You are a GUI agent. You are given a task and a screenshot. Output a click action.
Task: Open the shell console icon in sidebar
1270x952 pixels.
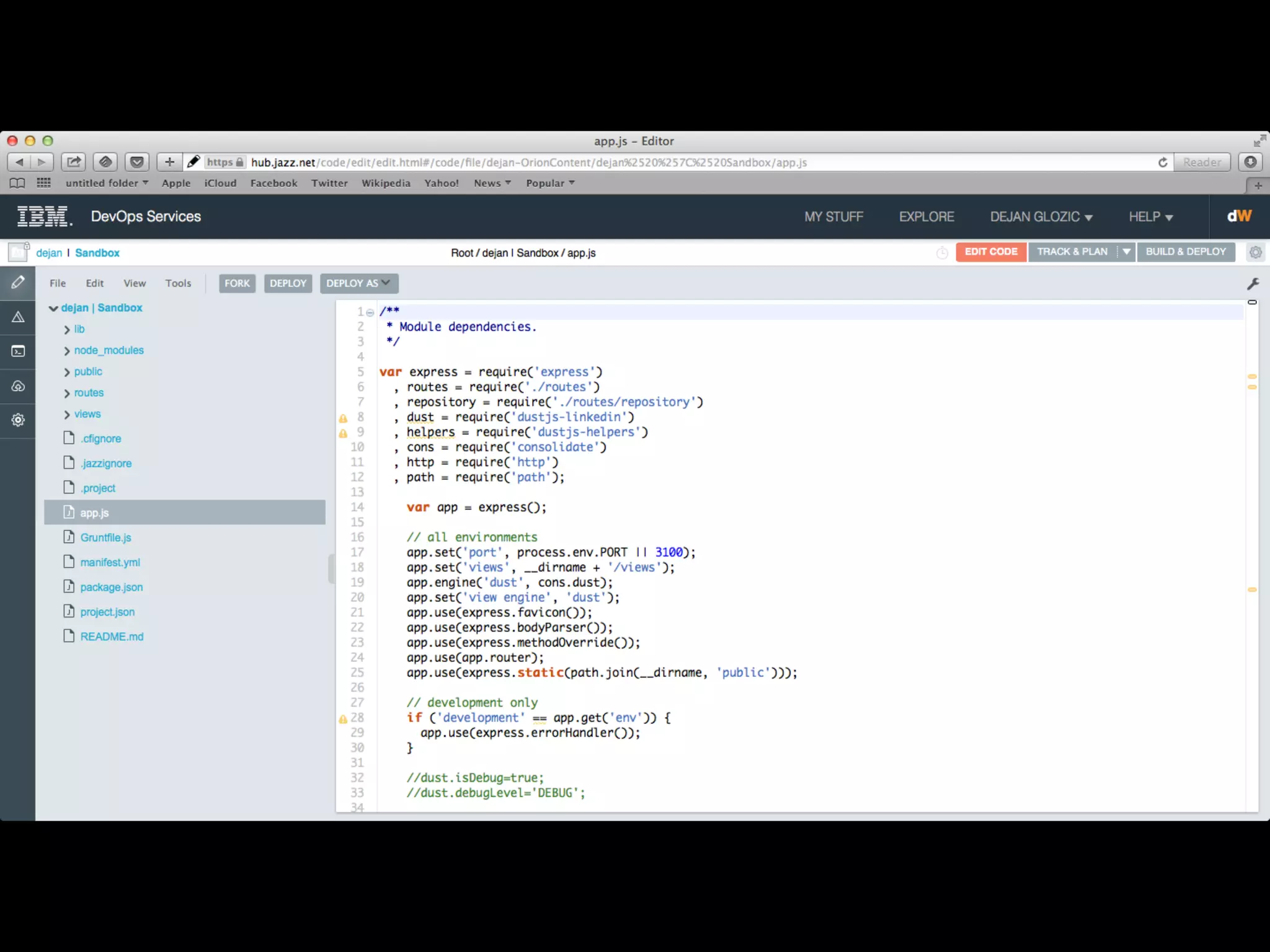18,351
